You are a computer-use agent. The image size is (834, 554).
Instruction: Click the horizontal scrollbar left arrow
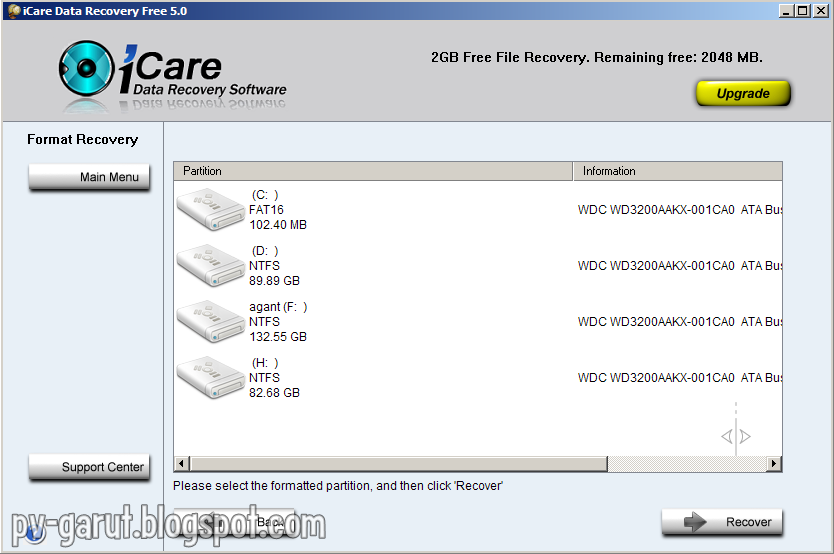click(181, 464)
